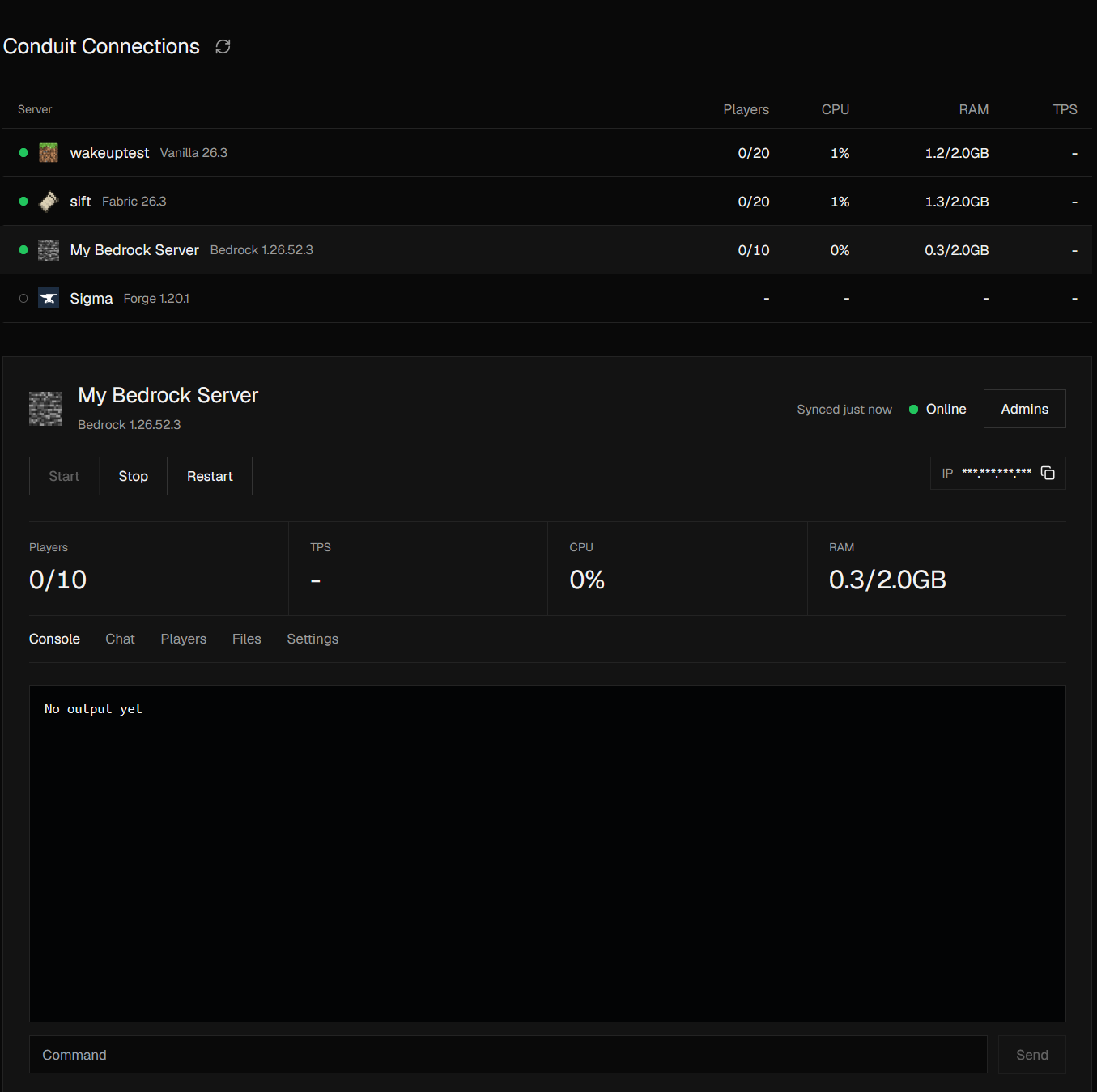Click the green status dot for sift
The image size is (1097, 1092).
[x=23, y=202]
